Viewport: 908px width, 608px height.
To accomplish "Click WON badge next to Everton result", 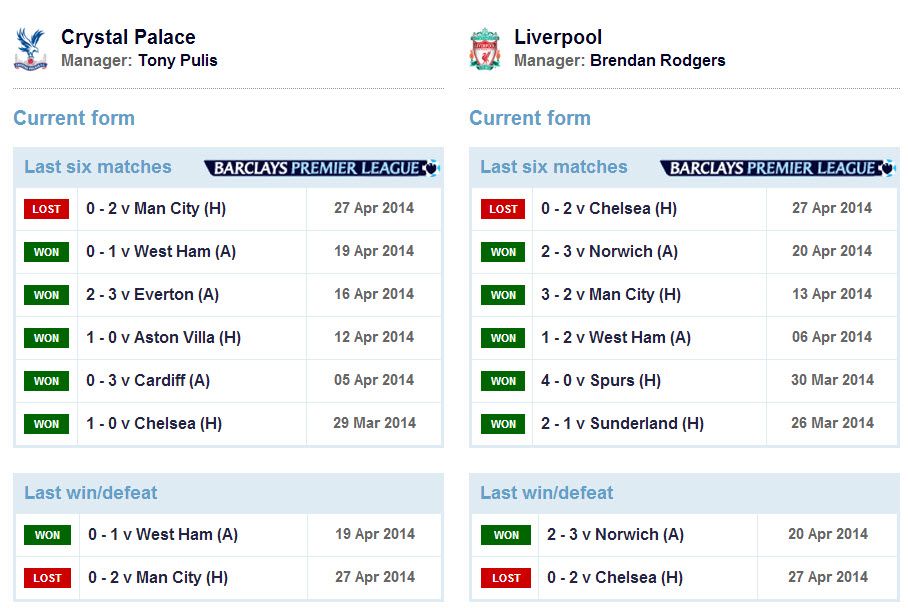I will point(46,295).
